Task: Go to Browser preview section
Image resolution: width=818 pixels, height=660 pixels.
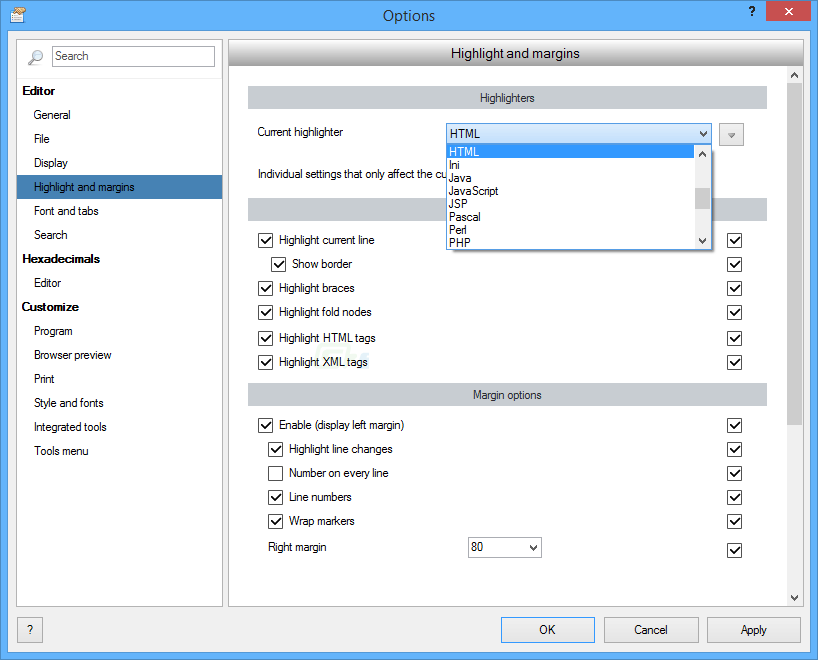Action: click(x=73, y=355)
